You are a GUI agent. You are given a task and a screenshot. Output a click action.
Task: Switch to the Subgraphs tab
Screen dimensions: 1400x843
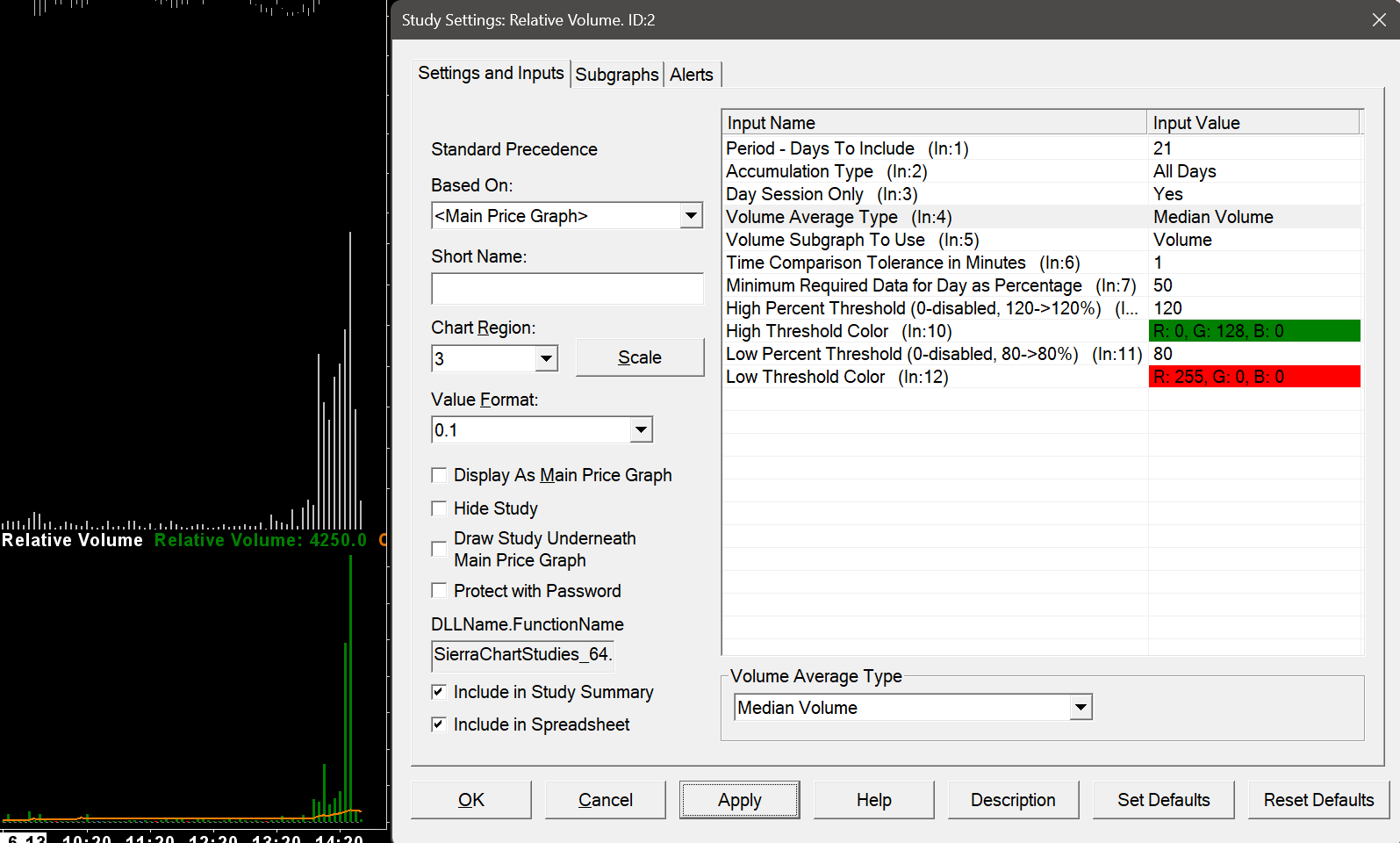pos(616,75)
